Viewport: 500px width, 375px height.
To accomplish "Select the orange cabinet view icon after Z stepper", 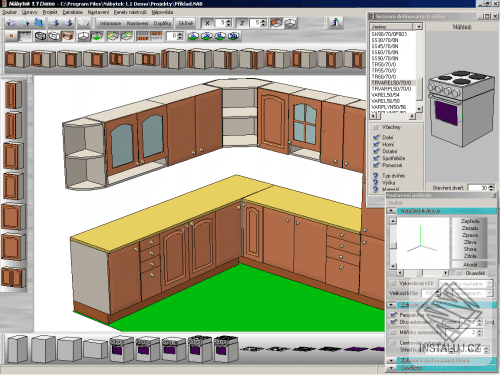I will coord(276,23).
